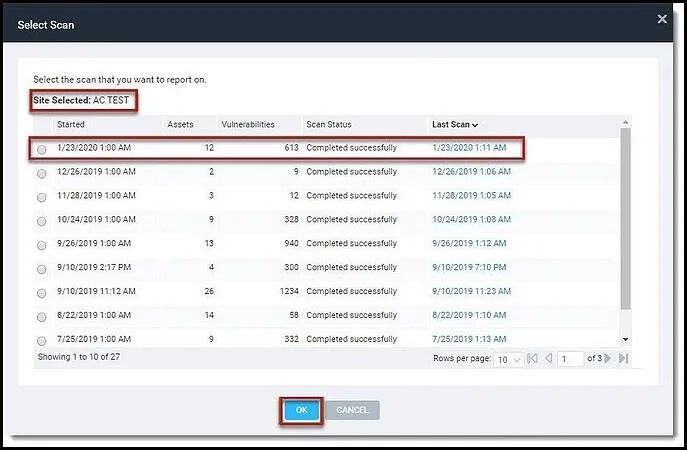This screenshot has height=450, width=687.
Task: Go to the previous page arrow
Action: click(549, 358)
